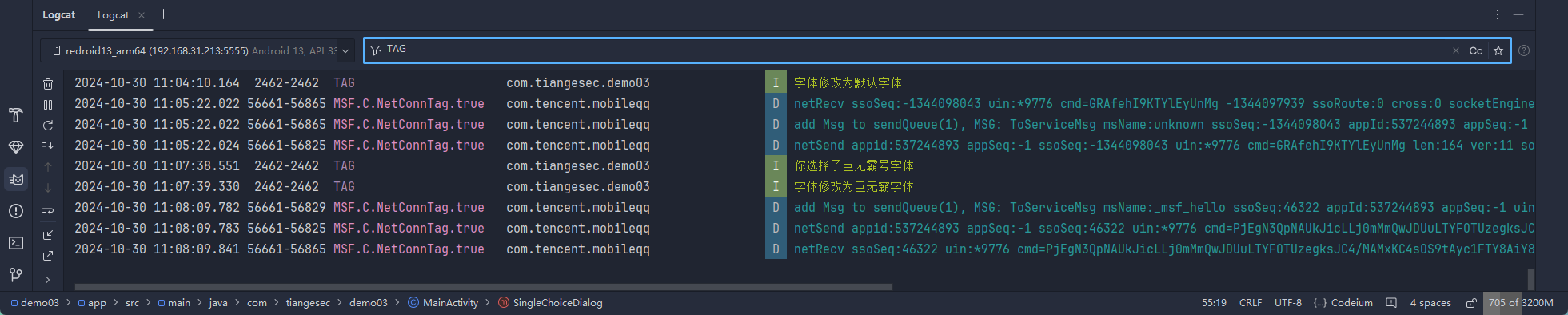Expand more toolbar actions chevron

(48, 280)
